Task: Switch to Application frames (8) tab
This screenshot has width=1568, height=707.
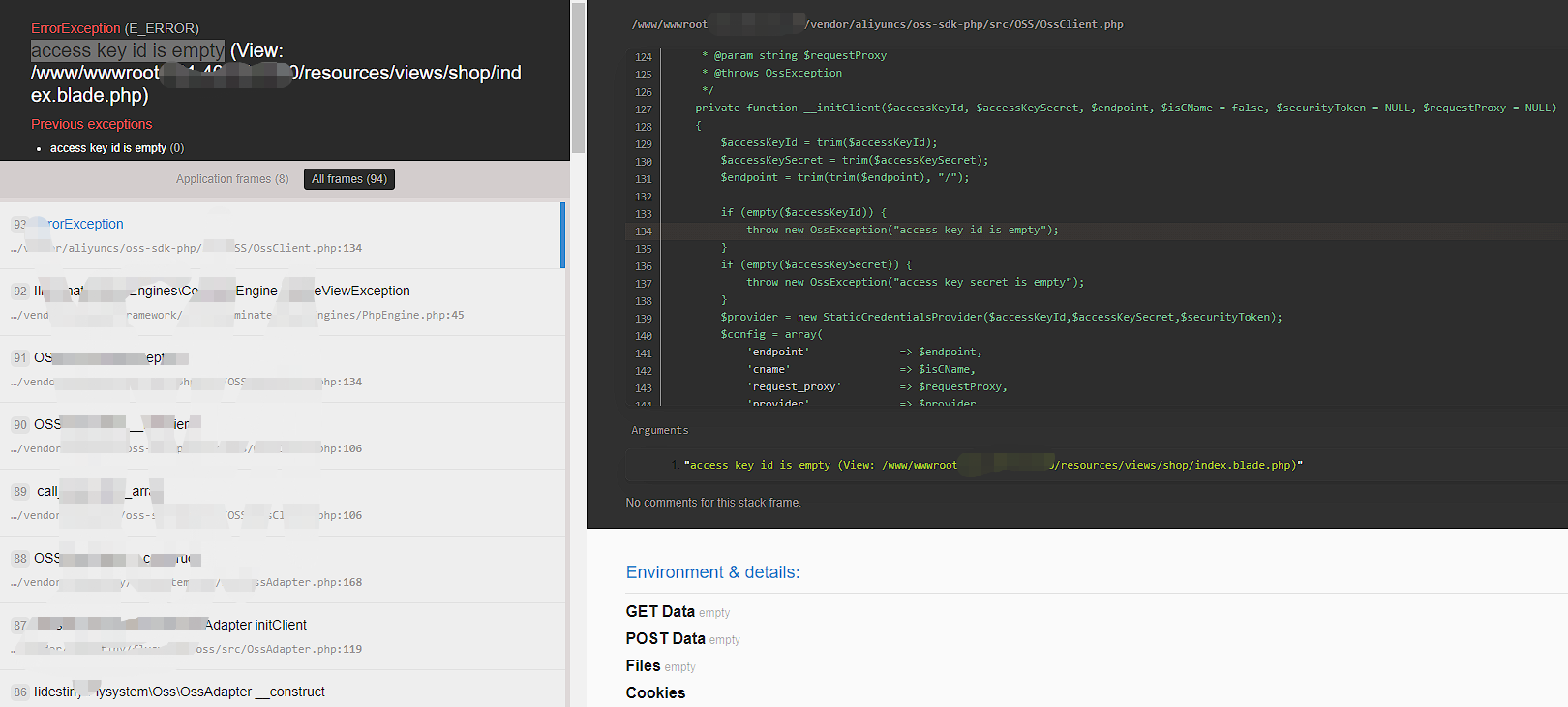Action: click(232, 179)
